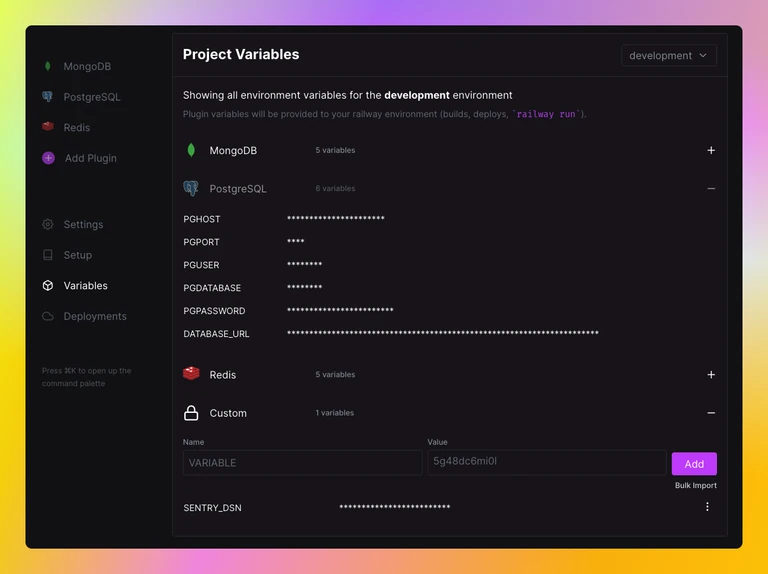Click the Settings gear icon
The height and width of the screenshot is (574, 768).
(48, 224)
